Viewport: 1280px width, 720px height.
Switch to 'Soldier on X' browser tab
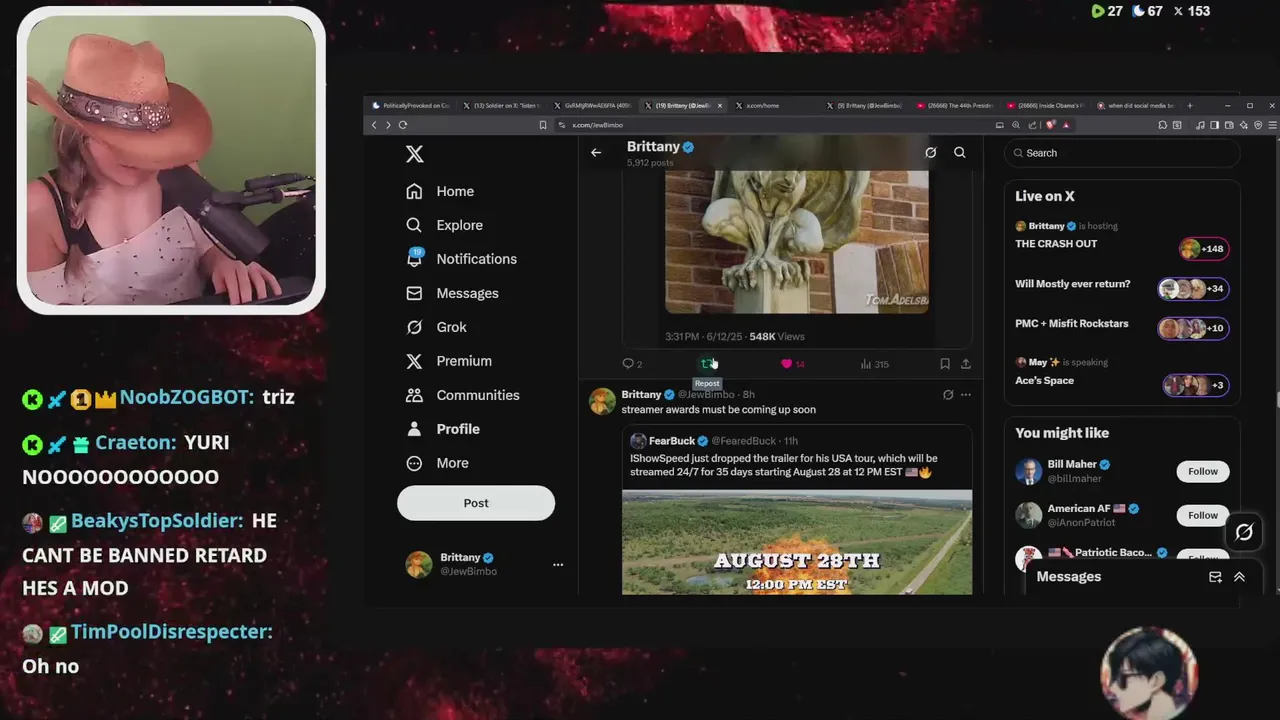[503, 105]
